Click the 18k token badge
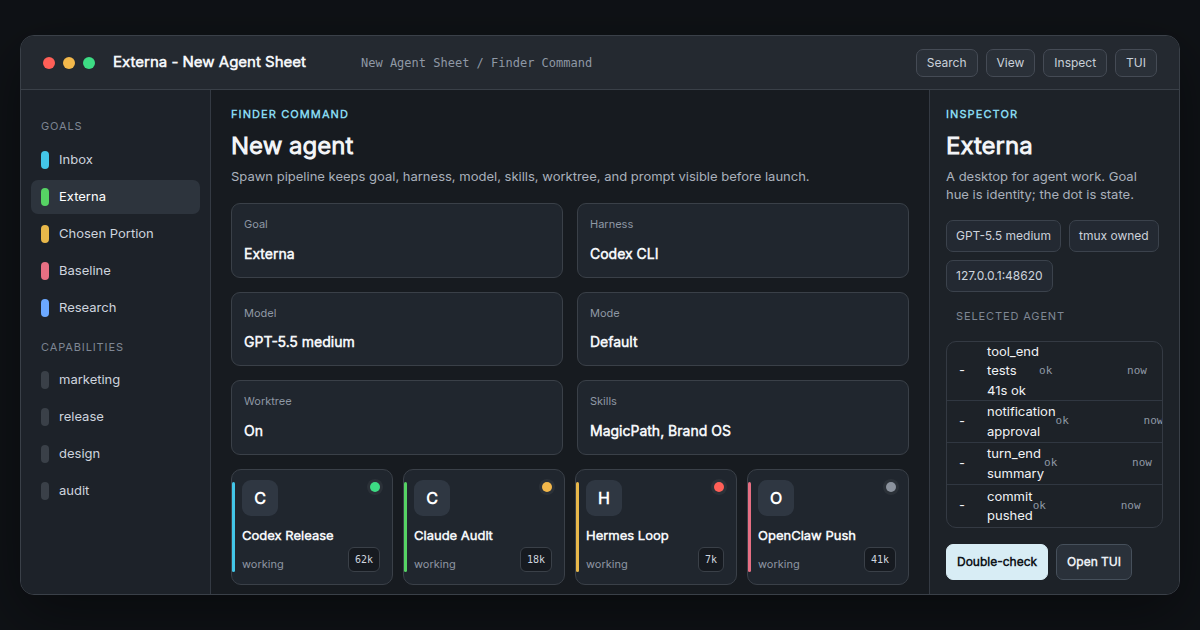Image resolution: width=1200 pixels, height=630 pixels. (536, 560)
